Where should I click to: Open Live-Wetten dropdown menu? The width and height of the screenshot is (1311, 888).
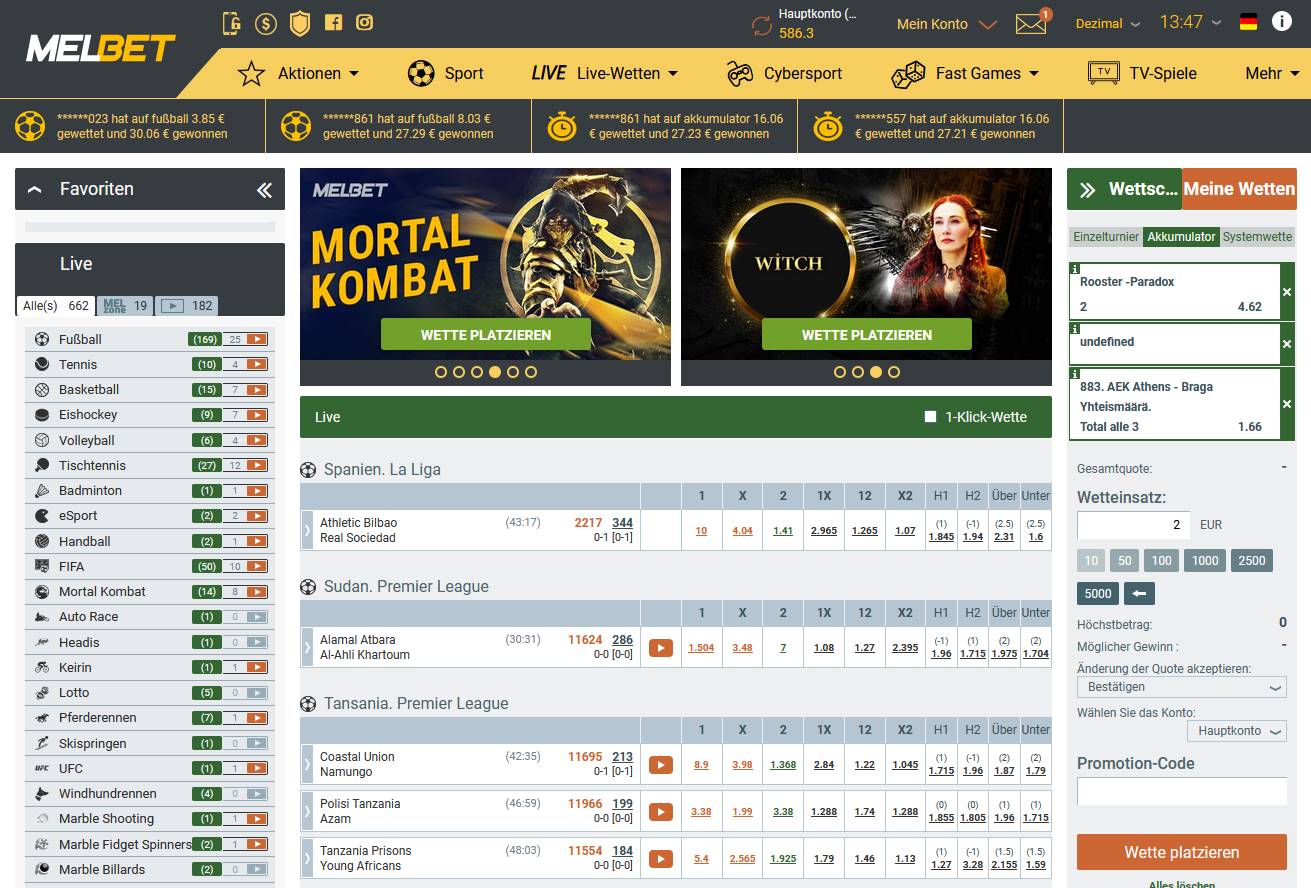[605, 73]
